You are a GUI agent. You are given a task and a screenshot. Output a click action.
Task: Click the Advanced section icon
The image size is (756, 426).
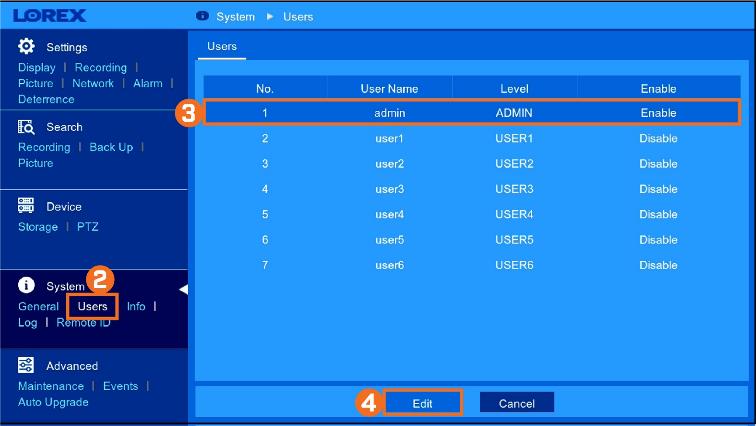pos(27,365)
